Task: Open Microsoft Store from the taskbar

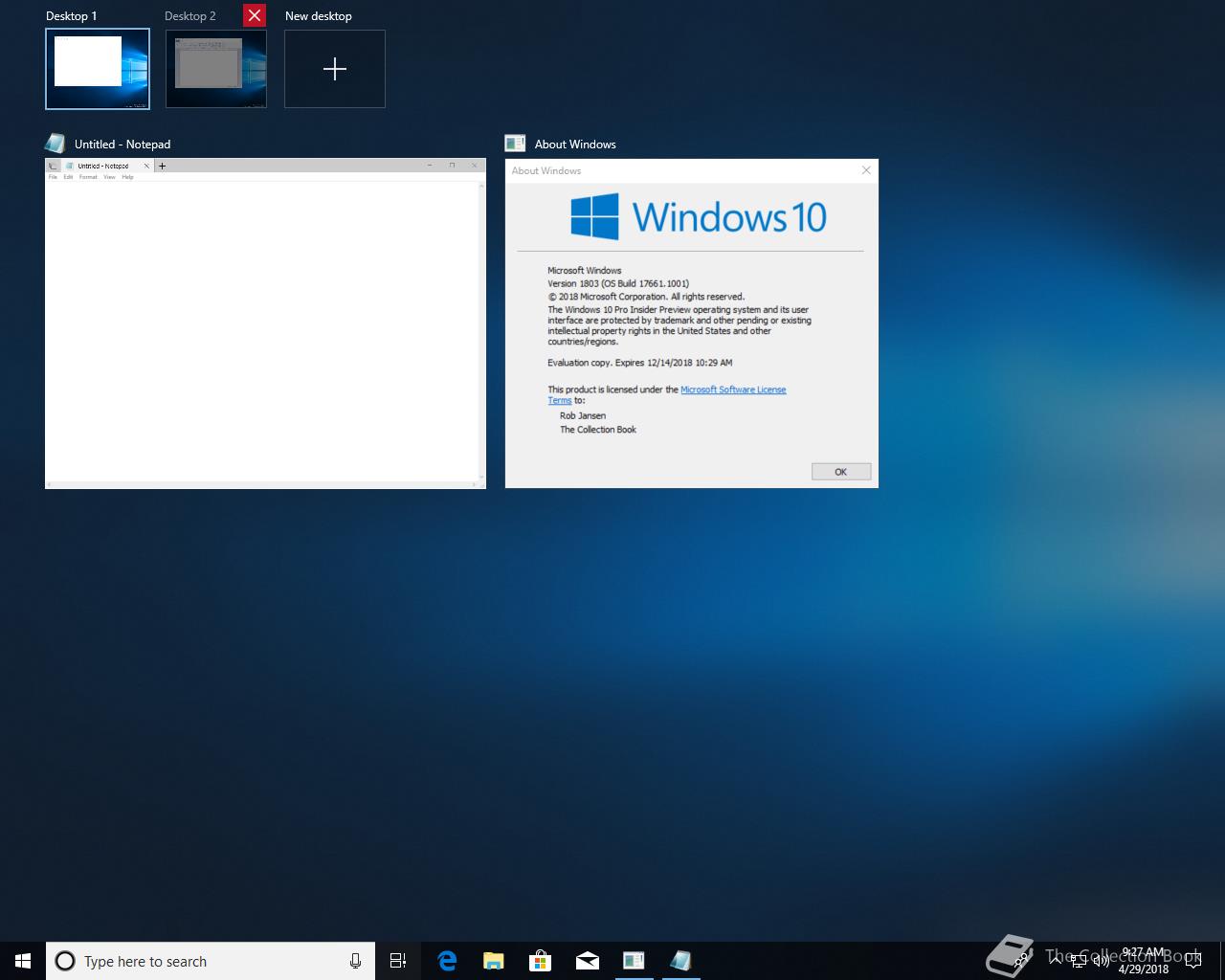Action: tap(540, 961)
